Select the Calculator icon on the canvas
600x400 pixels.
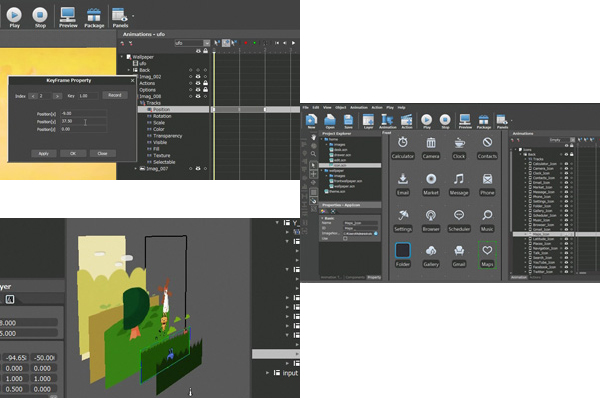403,146
